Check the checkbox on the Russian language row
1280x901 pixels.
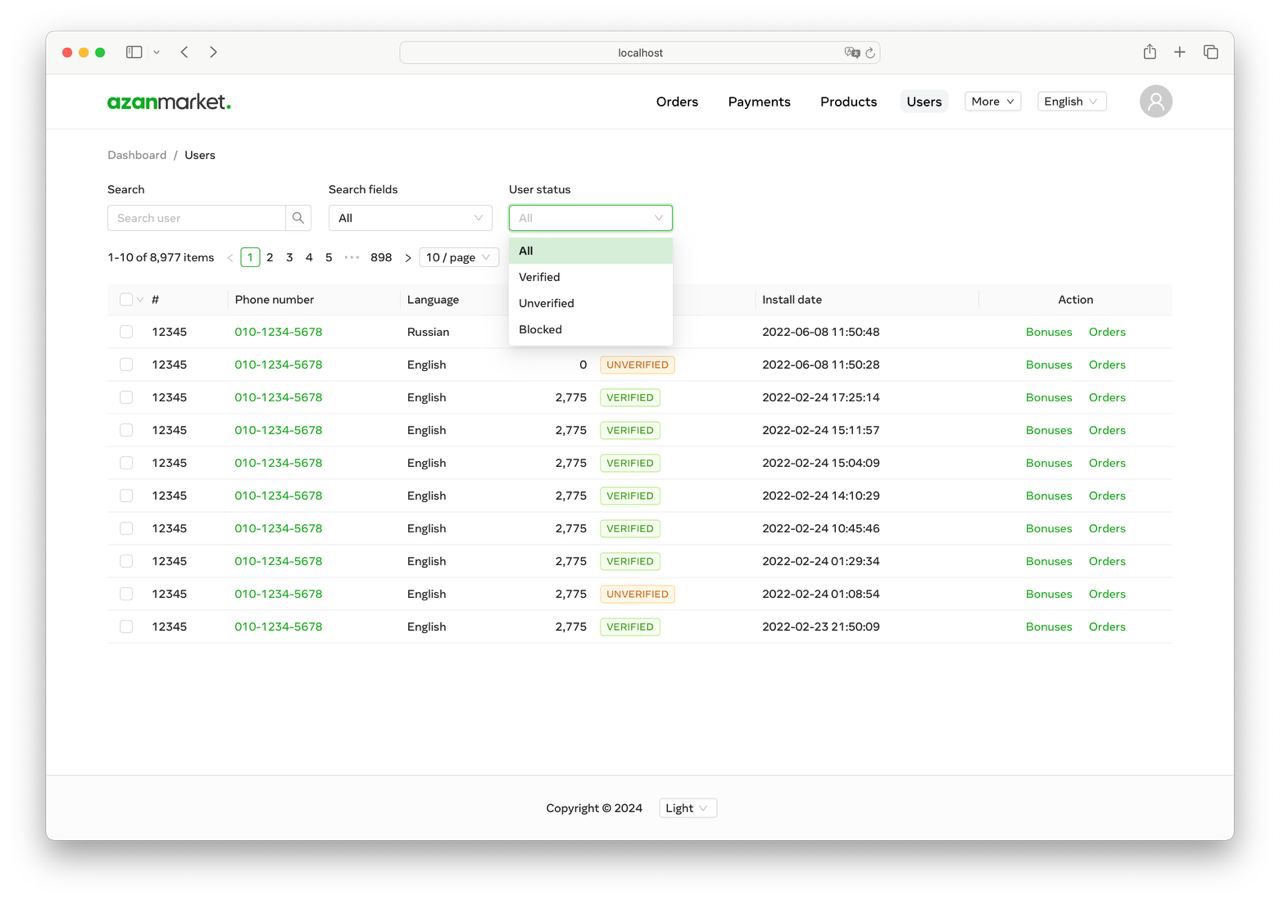[x=126, y=331]
